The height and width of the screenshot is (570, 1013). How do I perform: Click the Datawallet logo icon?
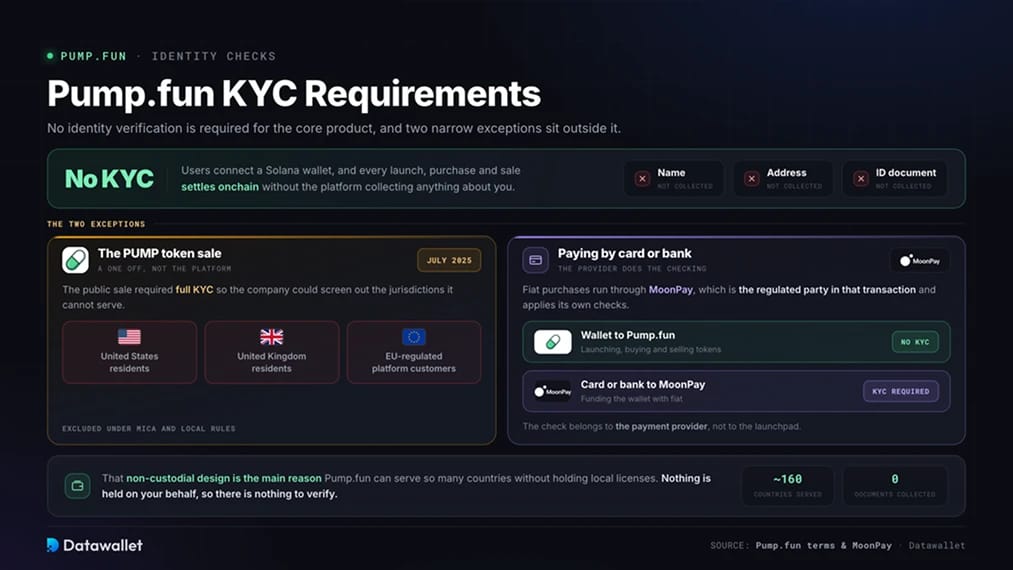tap(53, 545)
